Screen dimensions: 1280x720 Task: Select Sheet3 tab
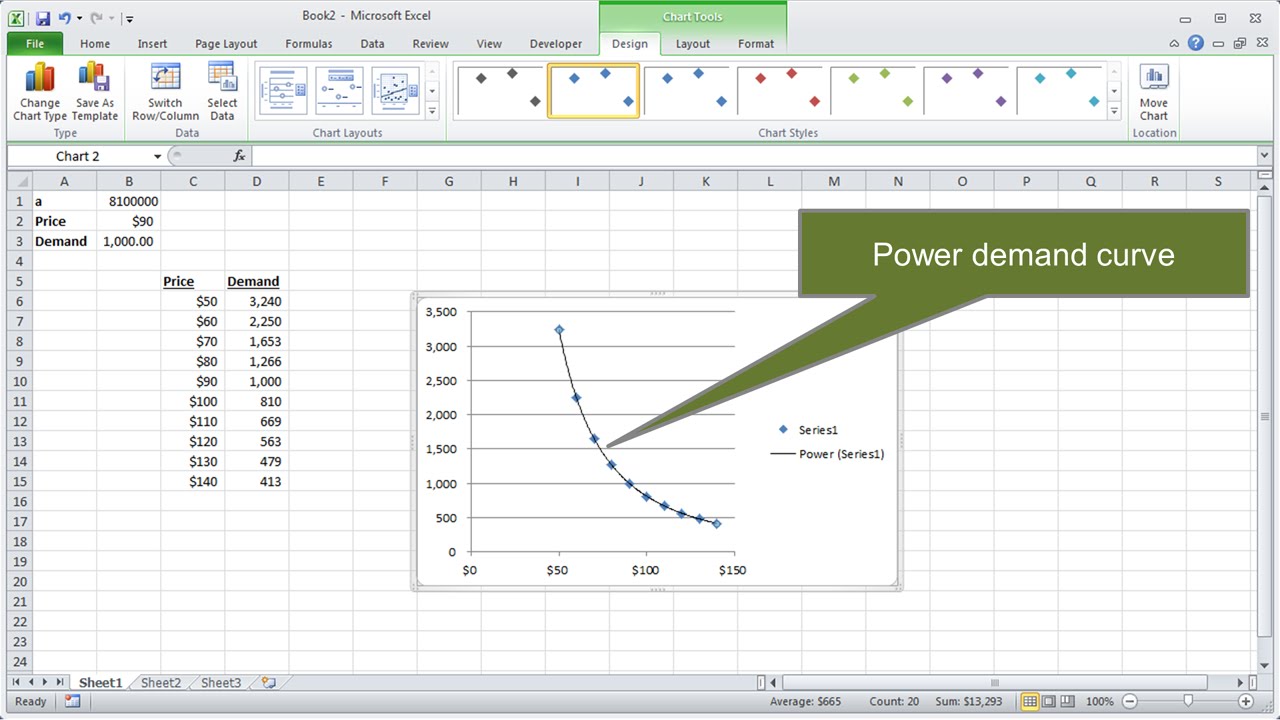coord(221,683)
